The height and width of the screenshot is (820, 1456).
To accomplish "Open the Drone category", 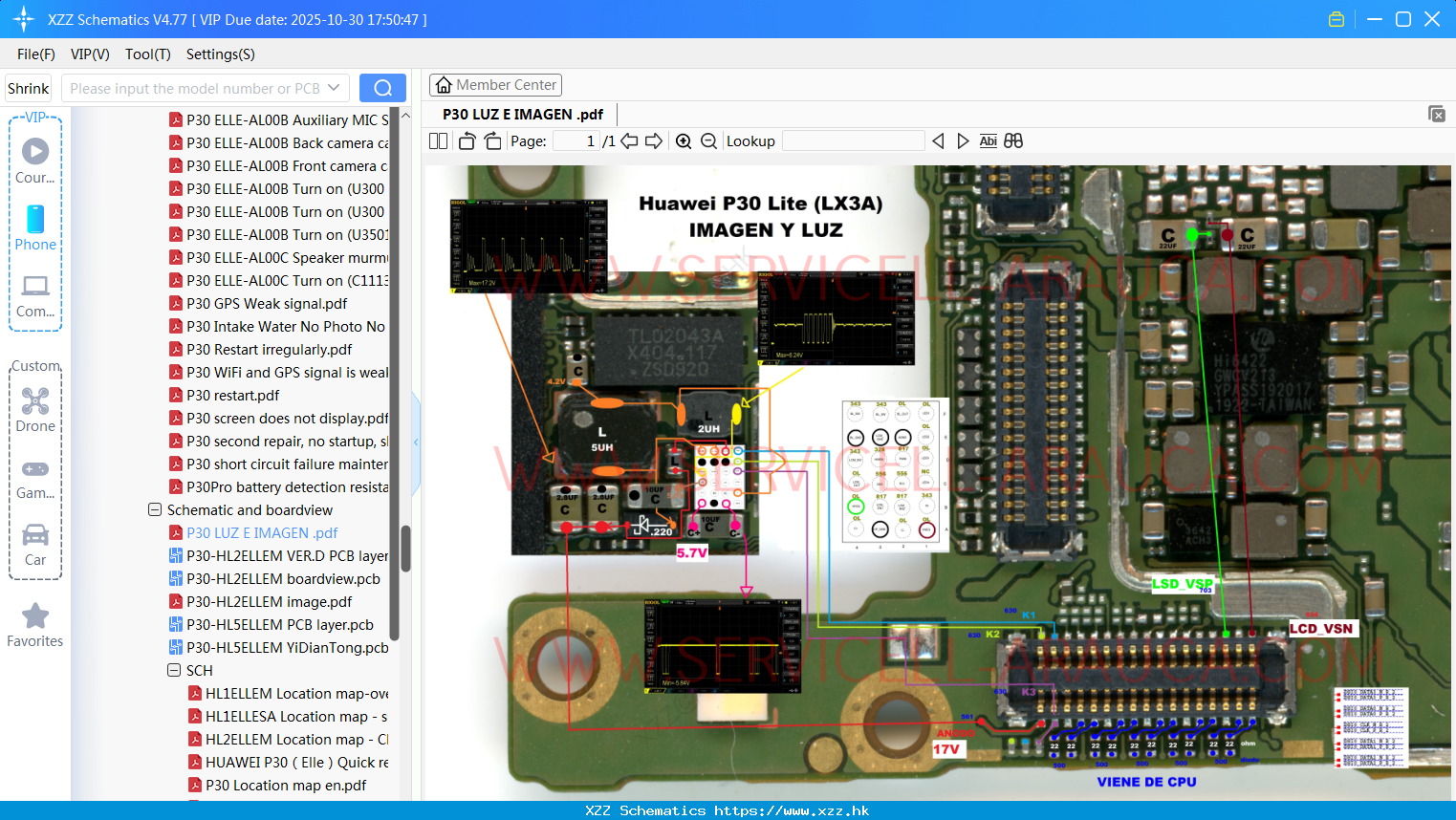I will [x=35, y=410].
